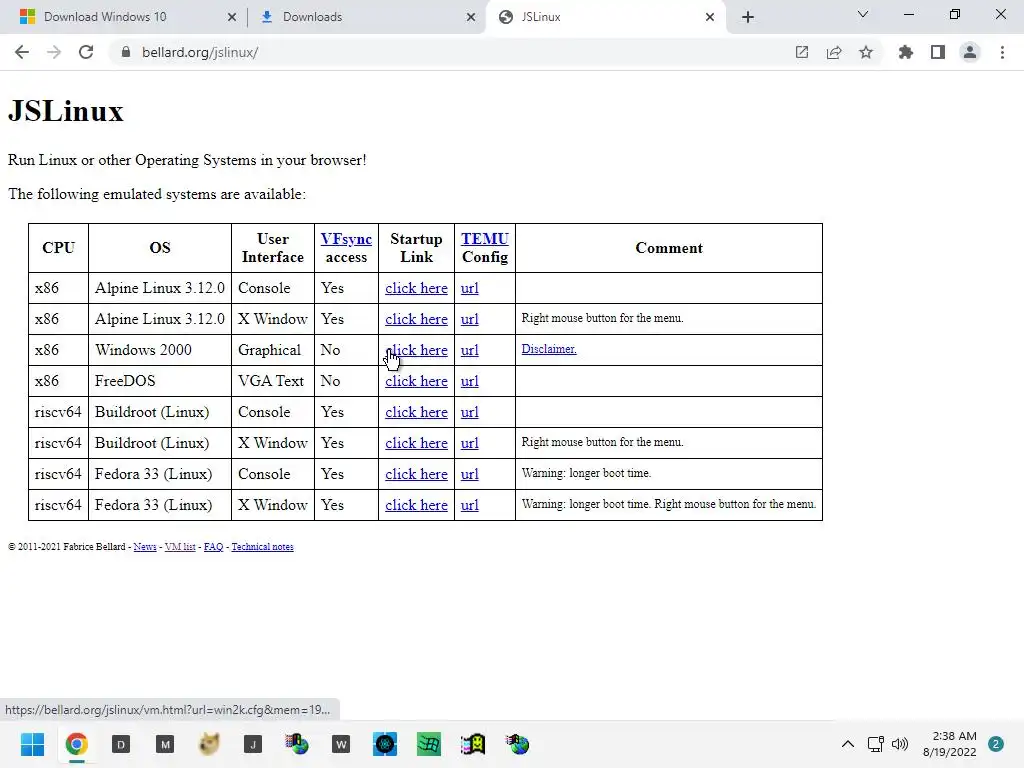Open config url for Buildroot Console
This screenshot has width=1024, height=768.
coord(470,412)
